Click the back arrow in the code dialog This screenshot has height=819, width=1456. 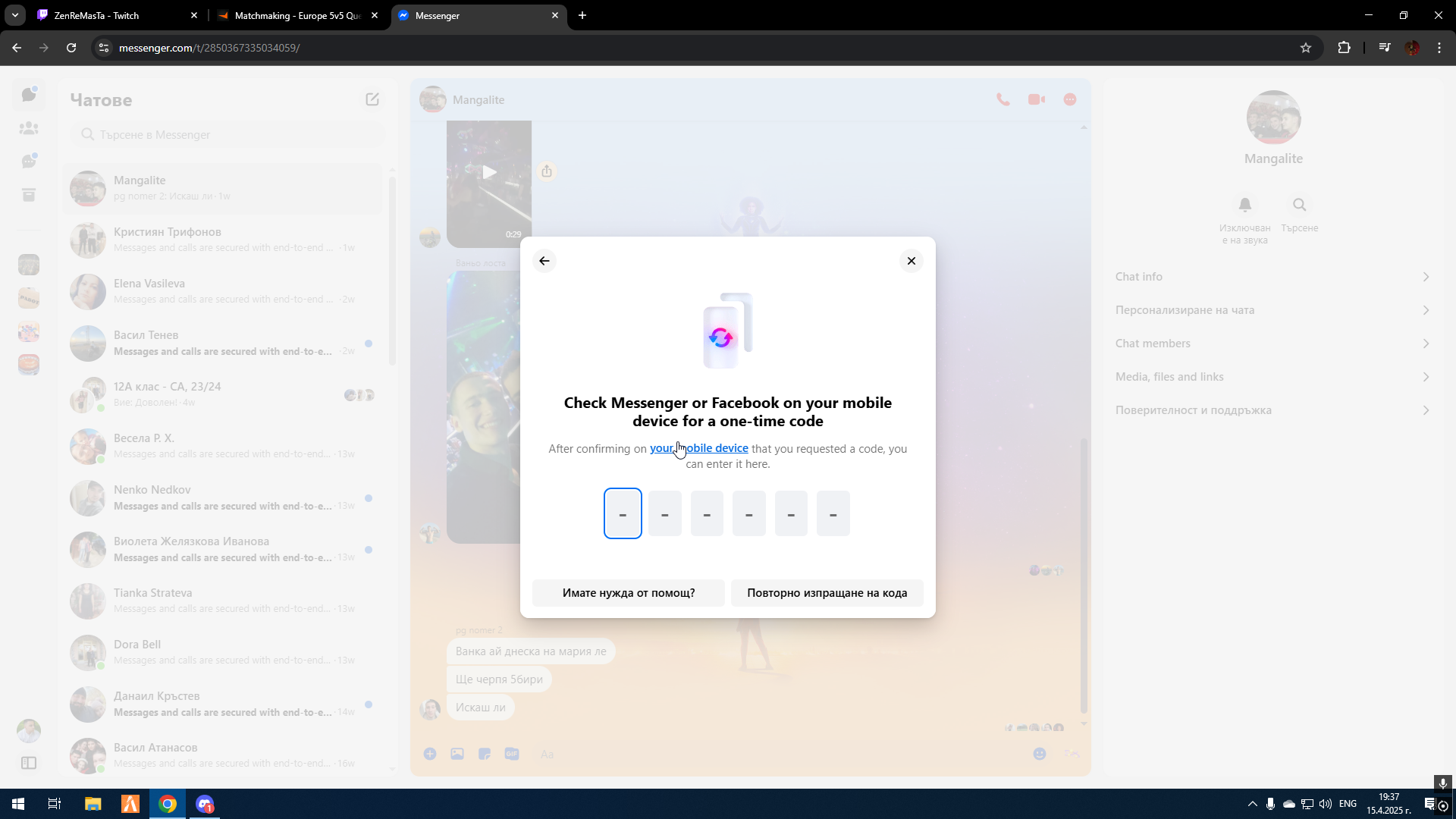[x=544, y=261]
